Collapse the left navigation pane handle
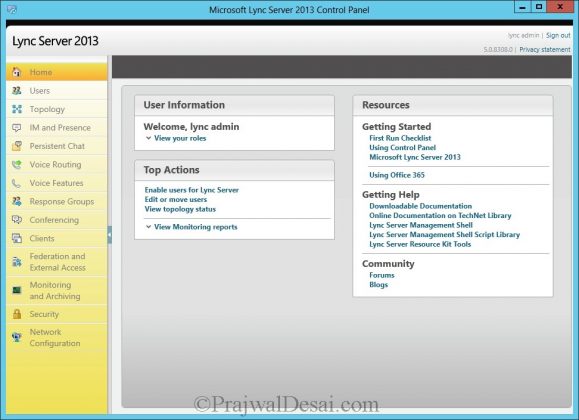 [110, 235]
